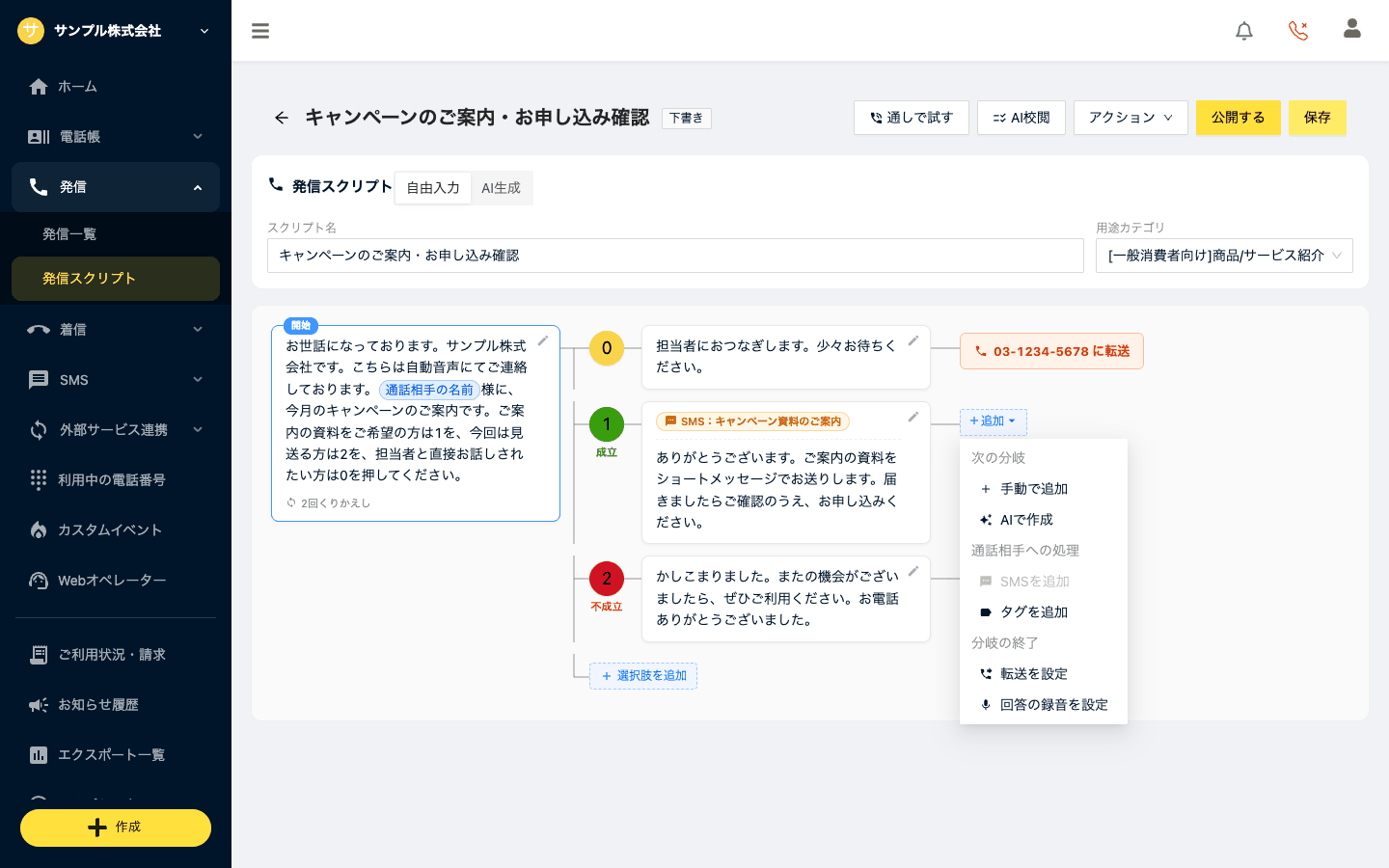Expand the サンプル株式会社 company switcher
This screenshot has height=868, width=1389.
point(116,31)
